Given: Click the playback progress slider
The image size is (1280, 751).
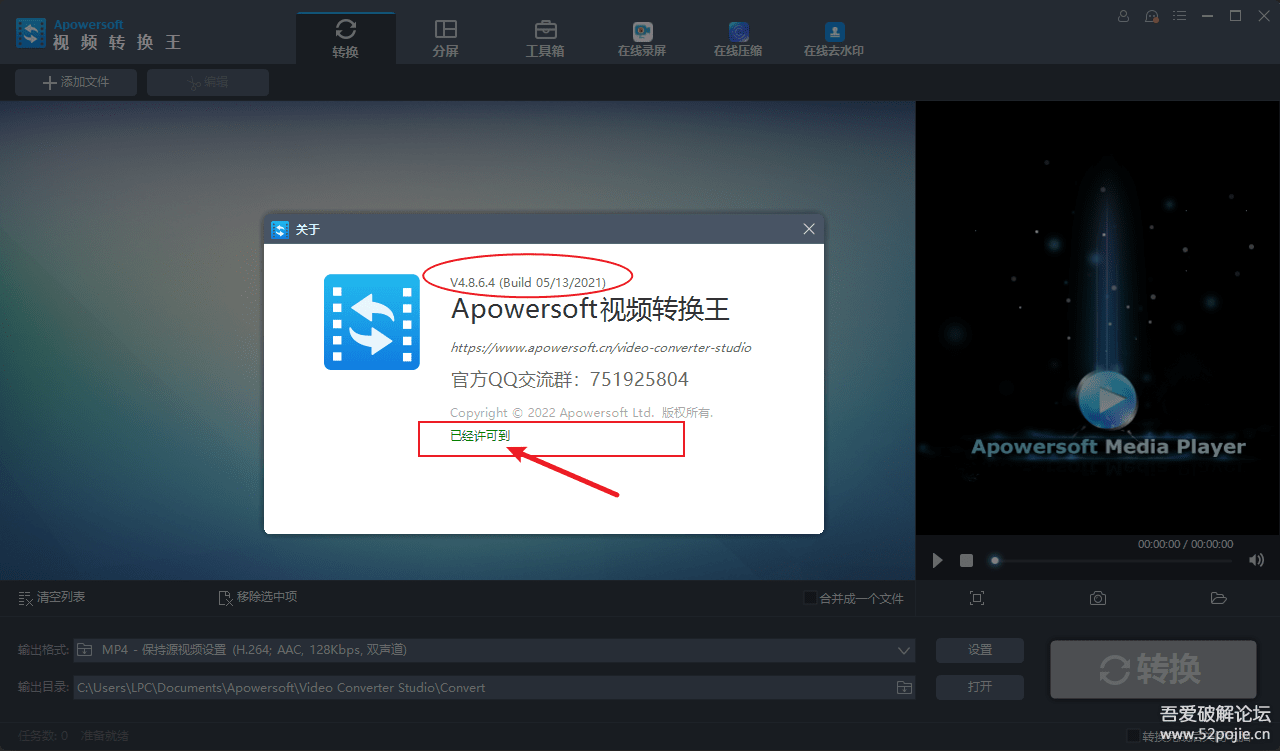Looking at the screenshot, I should (1111, 560).
